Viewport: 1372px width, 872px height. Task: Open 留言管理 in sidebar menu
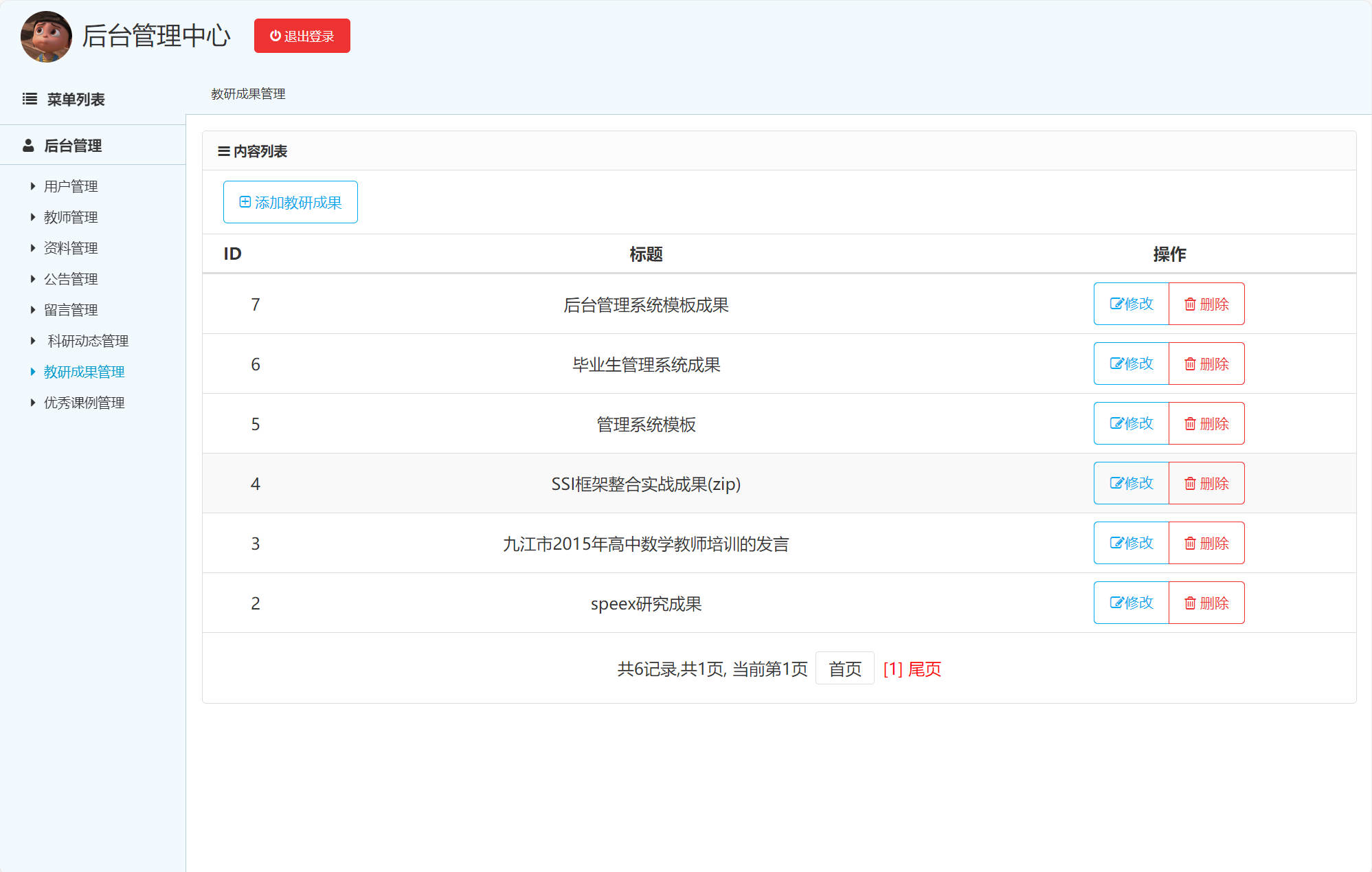pyautogui.click(x=71, y=310)
